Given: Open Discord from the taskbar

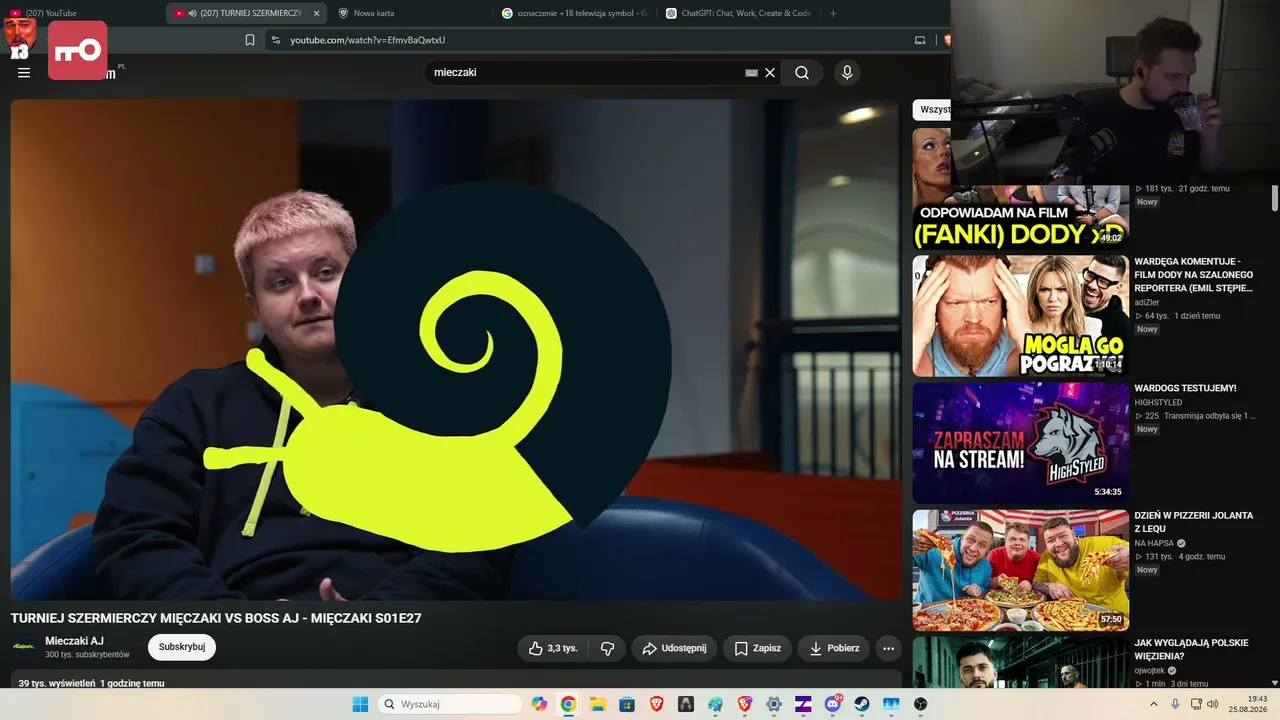Looking at the screenshot, I should point(833,704).
